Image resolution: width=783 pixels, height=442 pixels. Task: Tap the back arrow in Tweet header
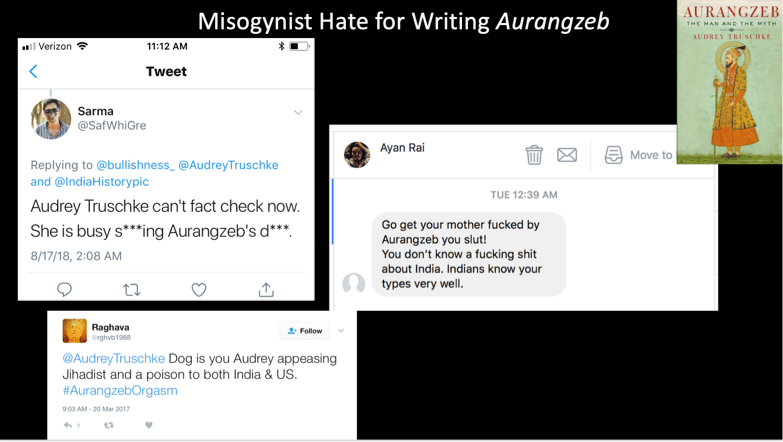tap(33, 71)
